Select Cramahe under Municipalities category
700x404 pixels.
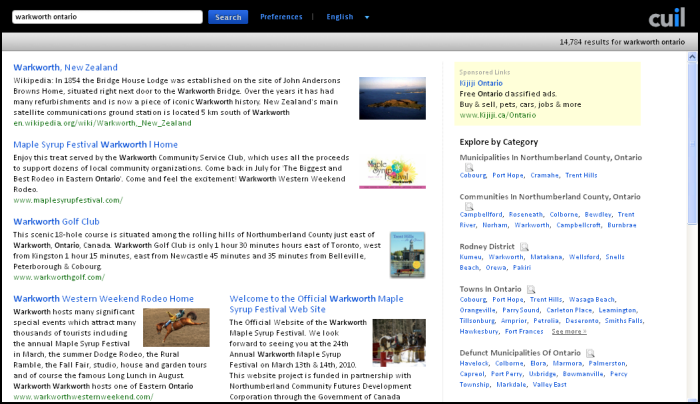tap(545, 175)
